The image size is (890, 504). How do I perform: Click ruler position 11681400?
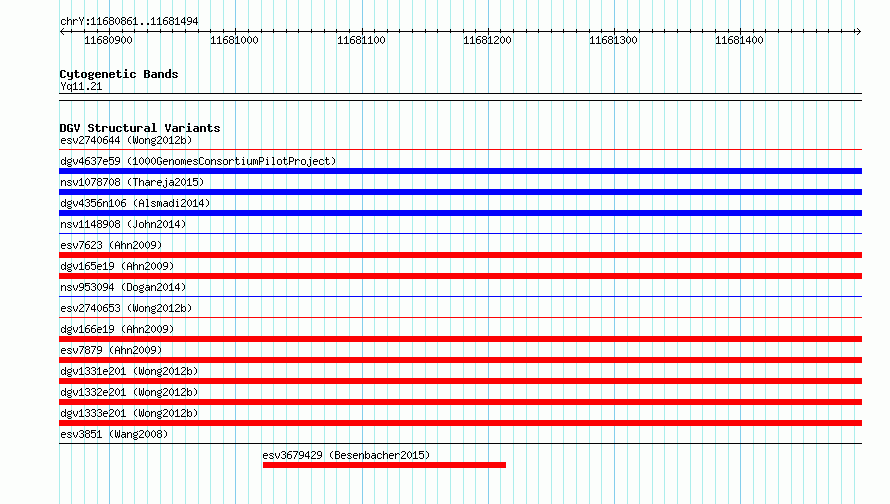tap(740, 40)
